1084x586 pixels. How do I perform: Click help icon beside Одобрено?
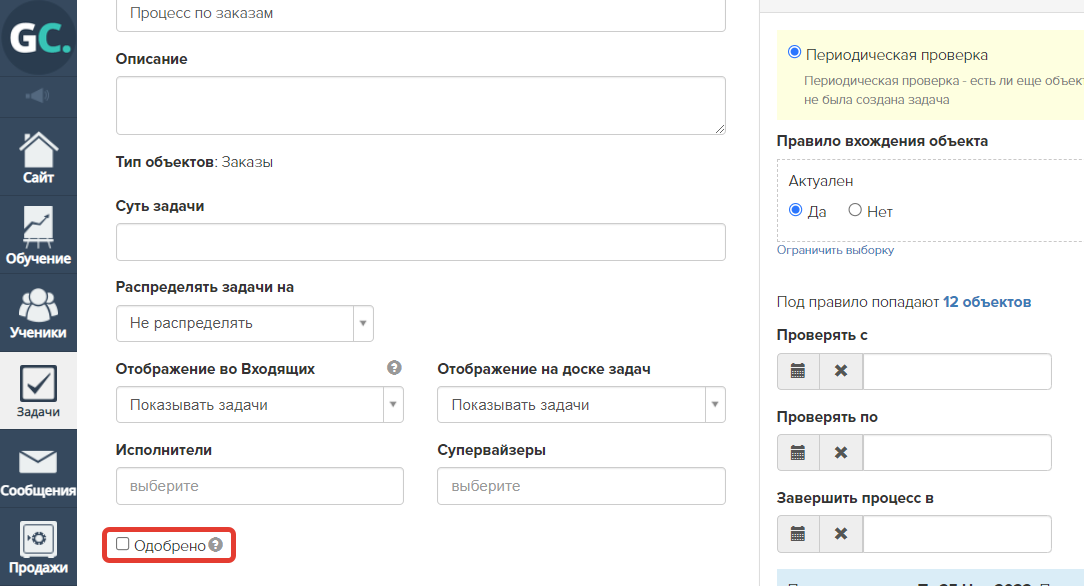point(215,545)
